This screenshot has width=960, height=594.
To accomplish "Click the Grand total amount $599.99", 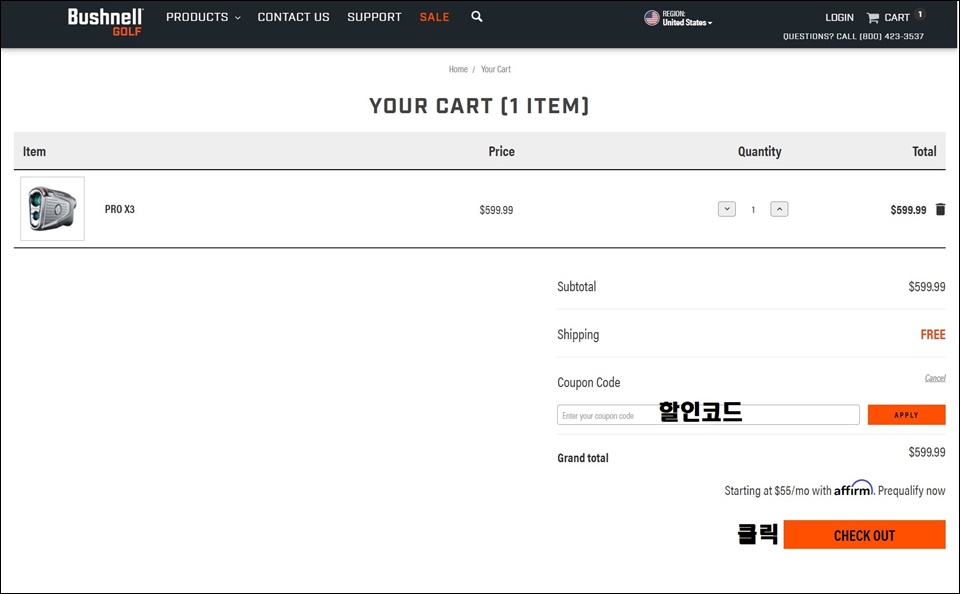I will [x=926, y=452].
